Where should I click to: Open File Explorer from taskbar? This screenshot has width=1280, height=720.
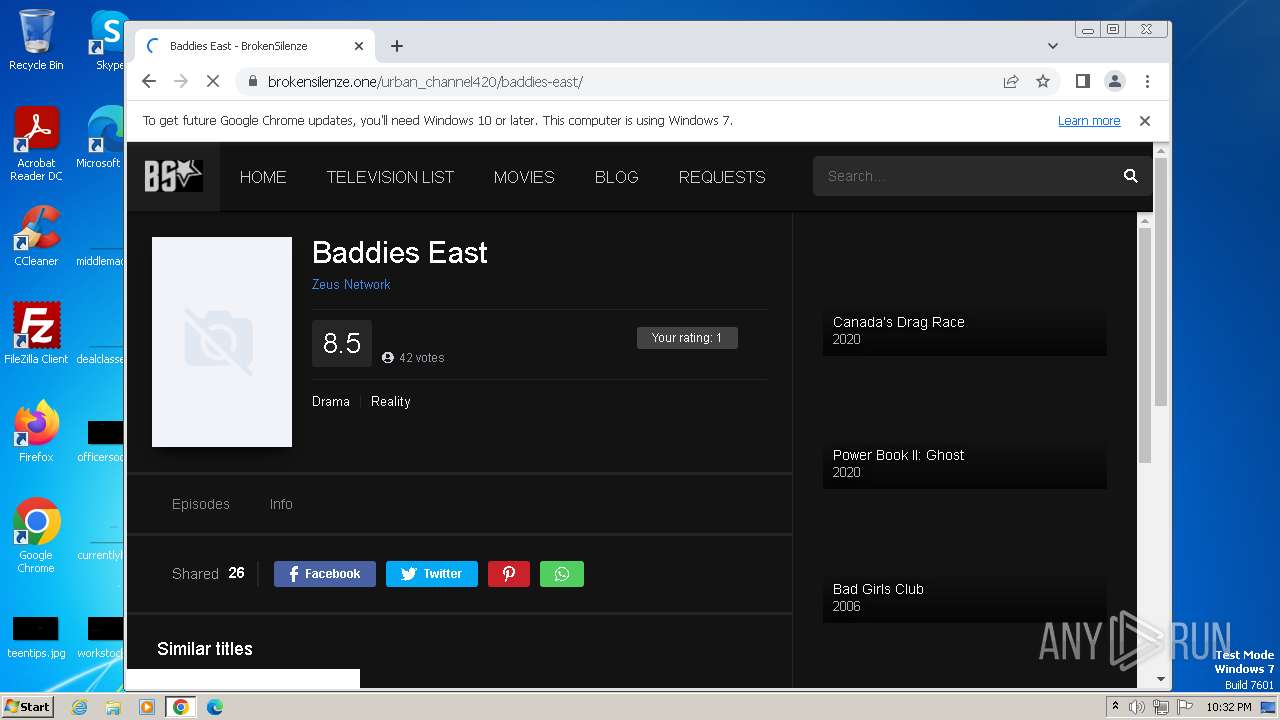coord(113,707)
